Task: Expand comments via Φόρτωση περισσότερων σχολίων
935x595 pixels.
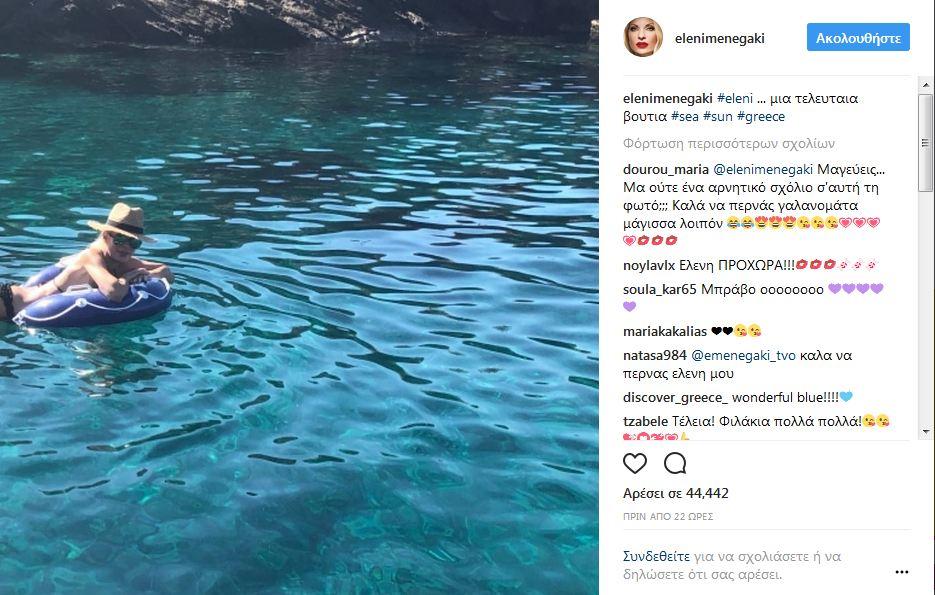Action: pos(728,143)
